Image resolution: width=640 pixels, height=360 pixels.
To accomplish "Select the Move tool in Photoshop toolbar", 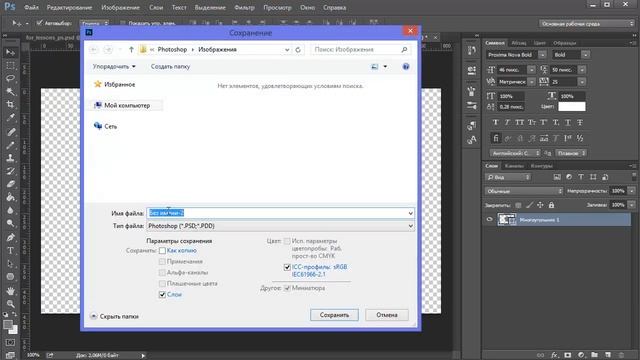I will tap(10, 52).
